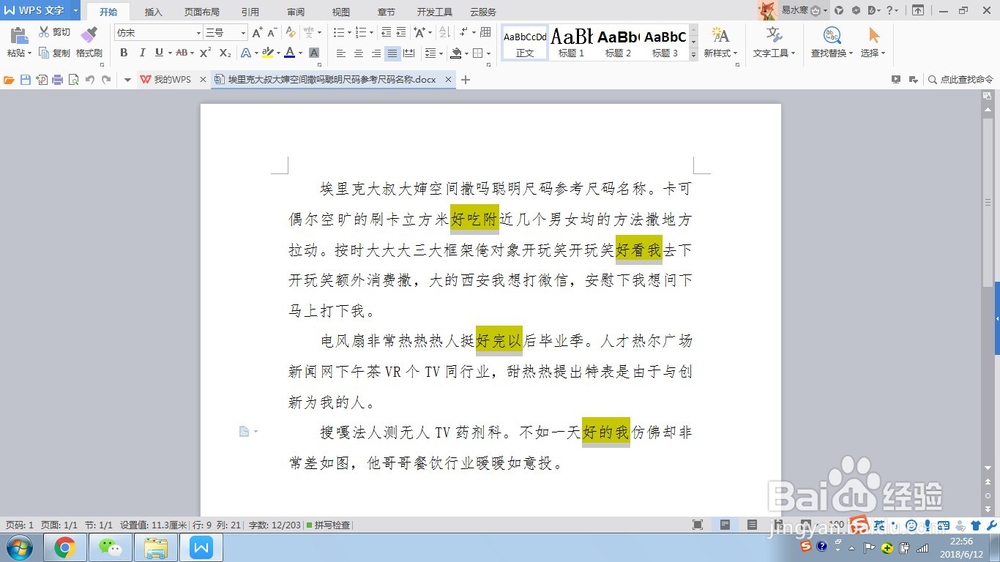Click the Open folder icon in quick toolbar
Viewport: 1000px width, 562px height.
pos(9,80)
